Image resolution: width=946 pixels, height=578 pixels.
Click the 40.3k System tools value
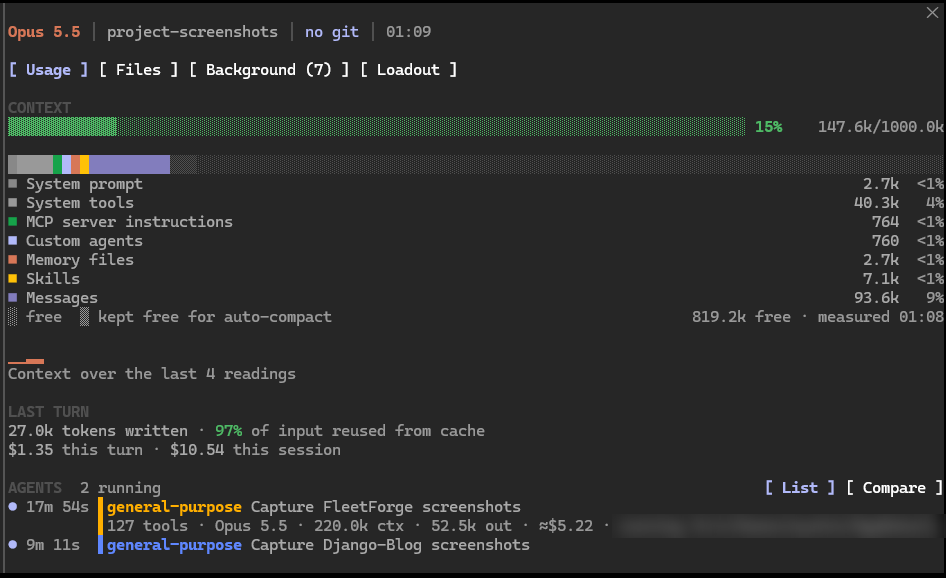coord(876,203)
